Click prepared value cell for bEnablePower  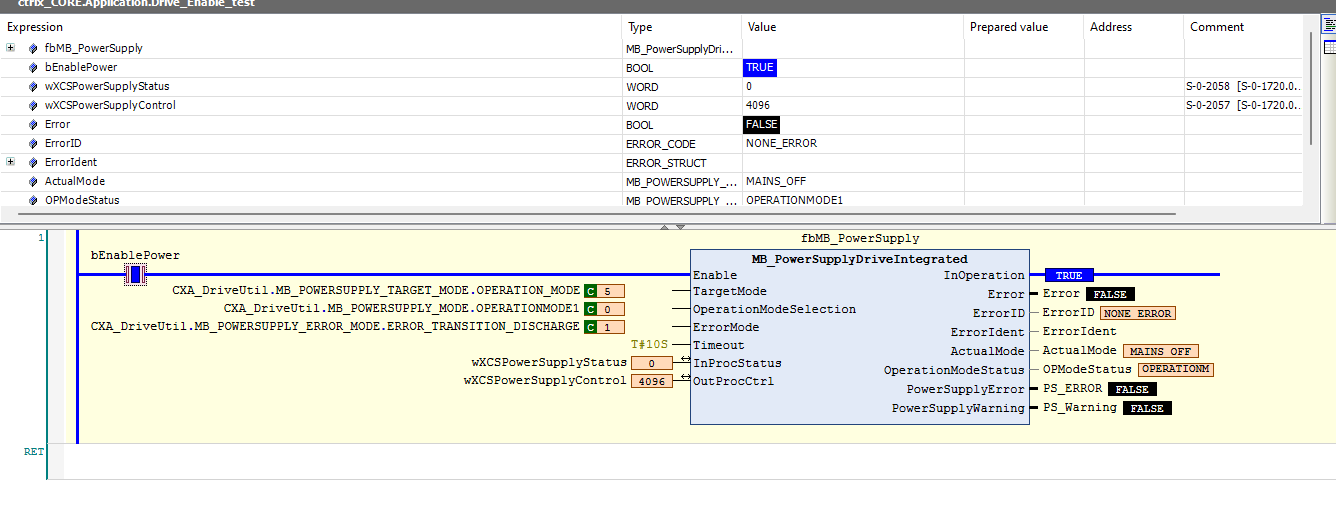[1023, 68]
